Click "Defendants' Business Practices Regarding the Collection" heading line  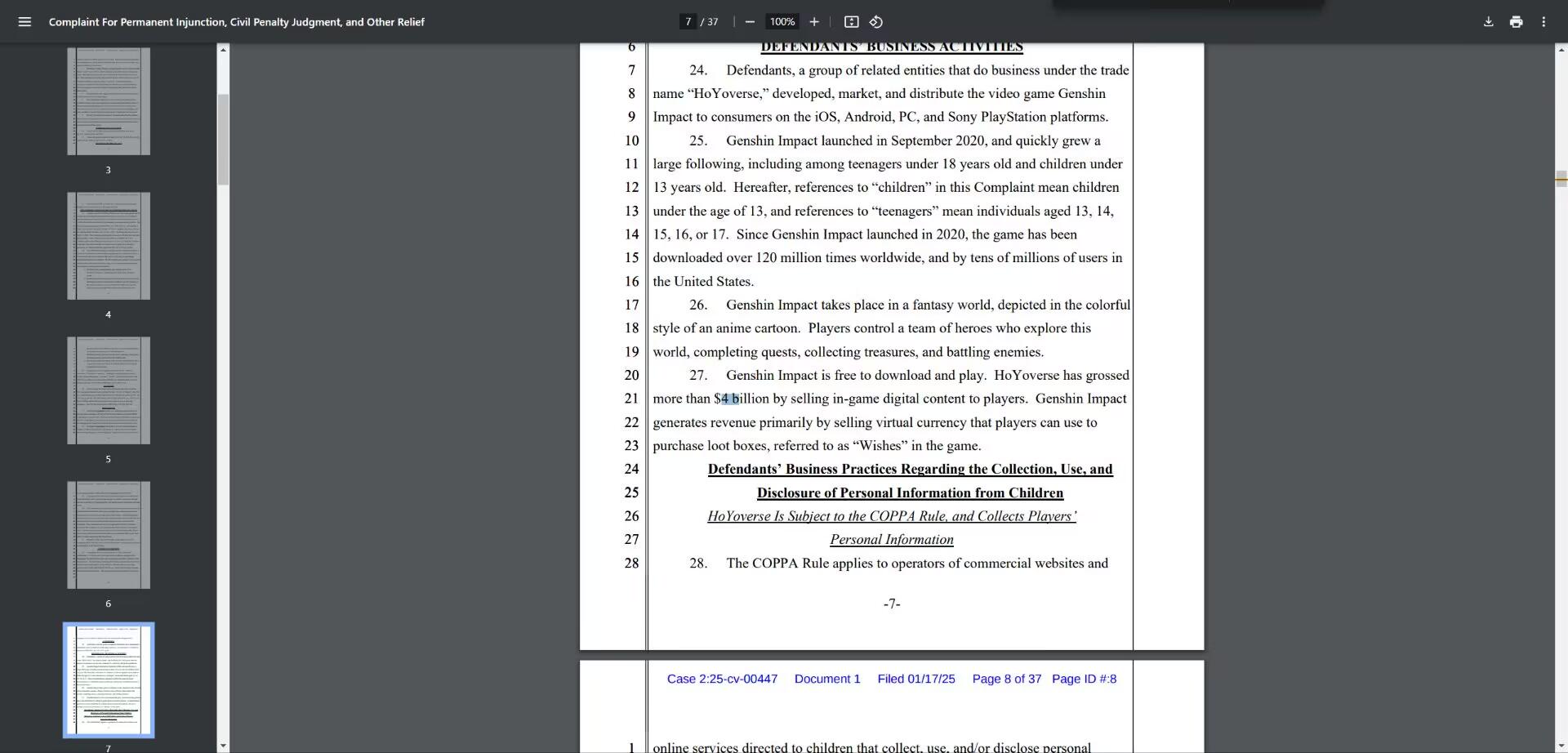tap(910, 470)
